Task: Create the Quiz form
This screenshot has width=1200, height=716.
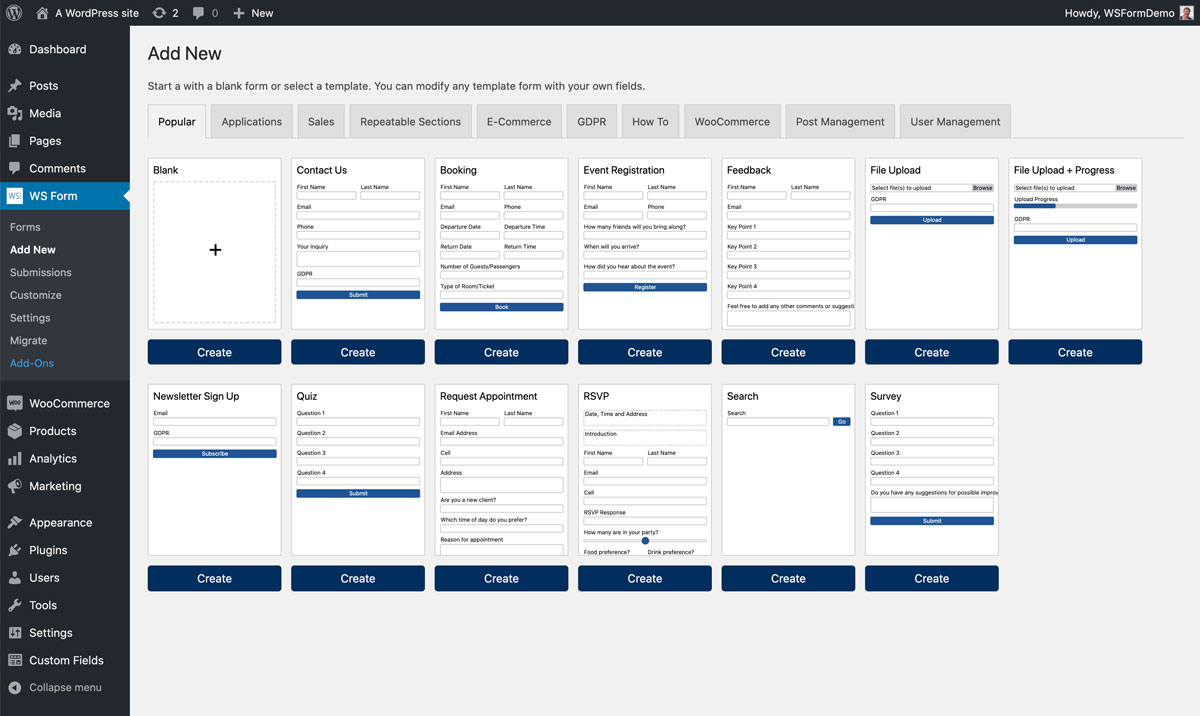Action: coord(358,578)
